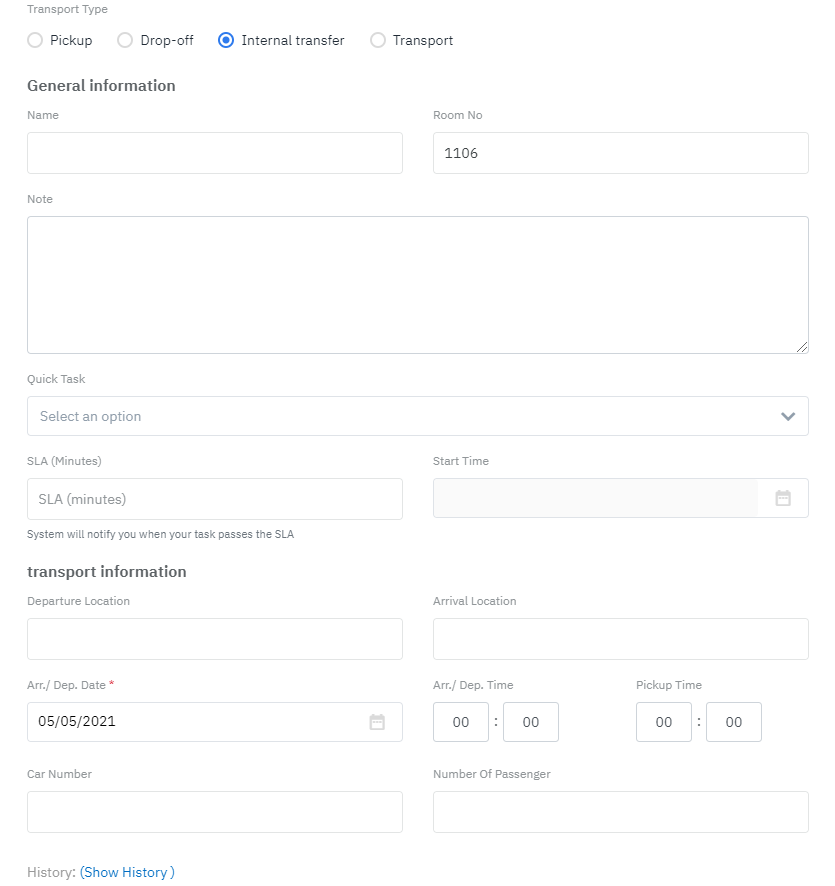Set the Pickup Time hours box
This screenshot has width=835, height=886.
[664, 722]
